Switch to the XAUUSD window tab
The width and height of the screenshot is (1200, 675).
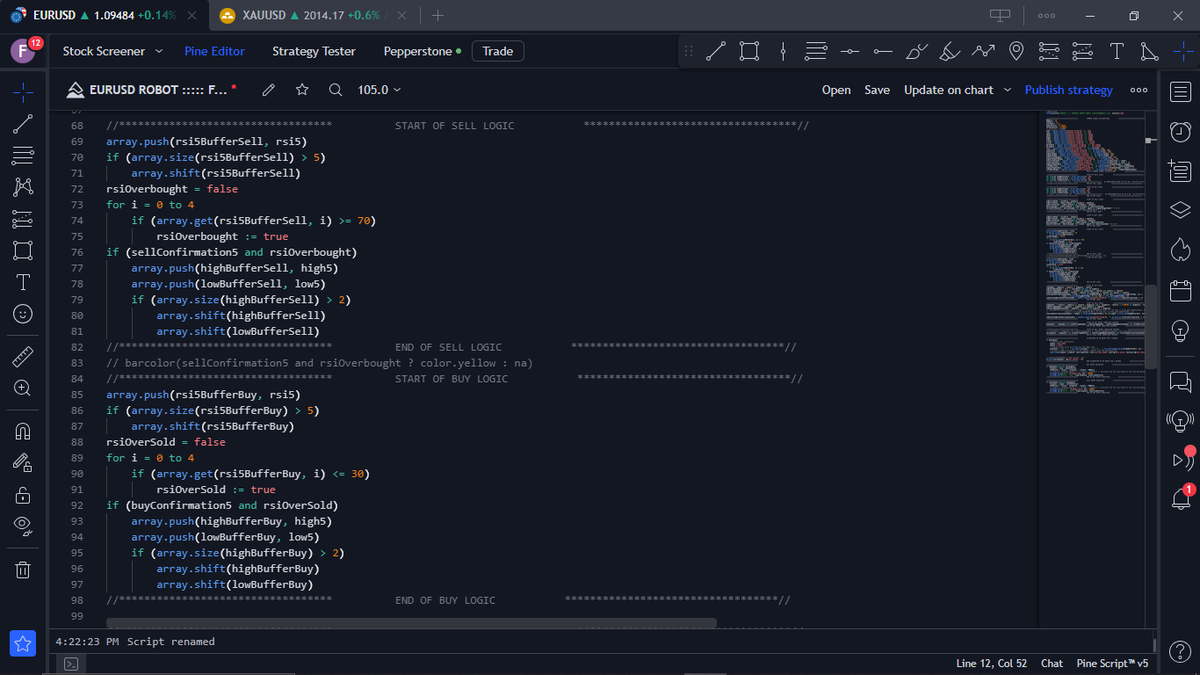pyautogui.click(x=312, y=16)
